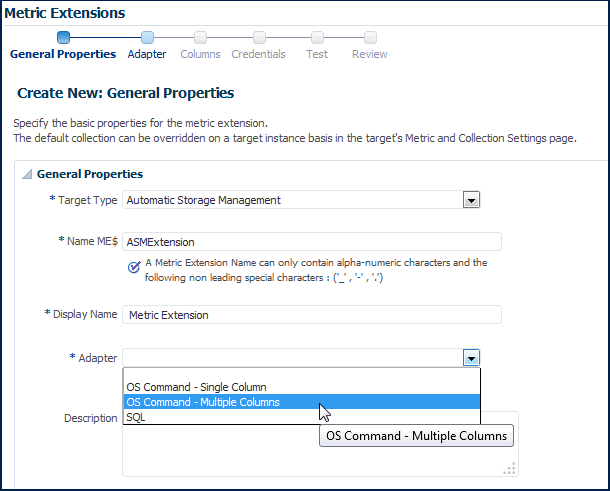Focus the Display Name input field

coord(312,315)
